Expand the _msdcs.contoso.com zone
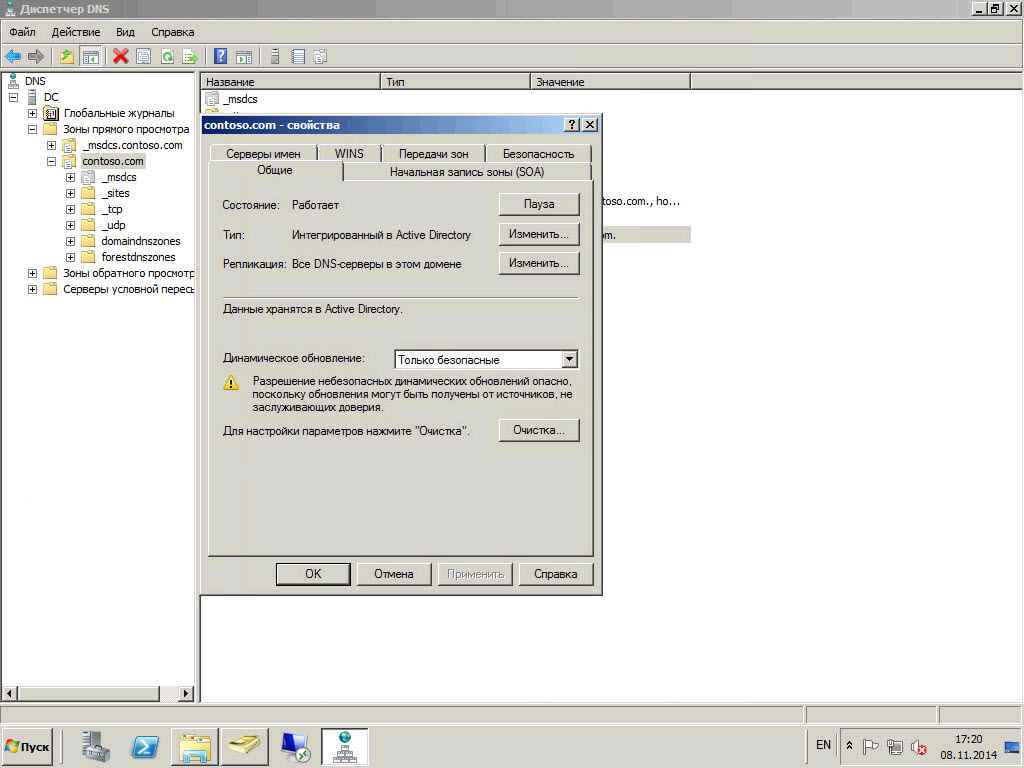 click(51, 145)
